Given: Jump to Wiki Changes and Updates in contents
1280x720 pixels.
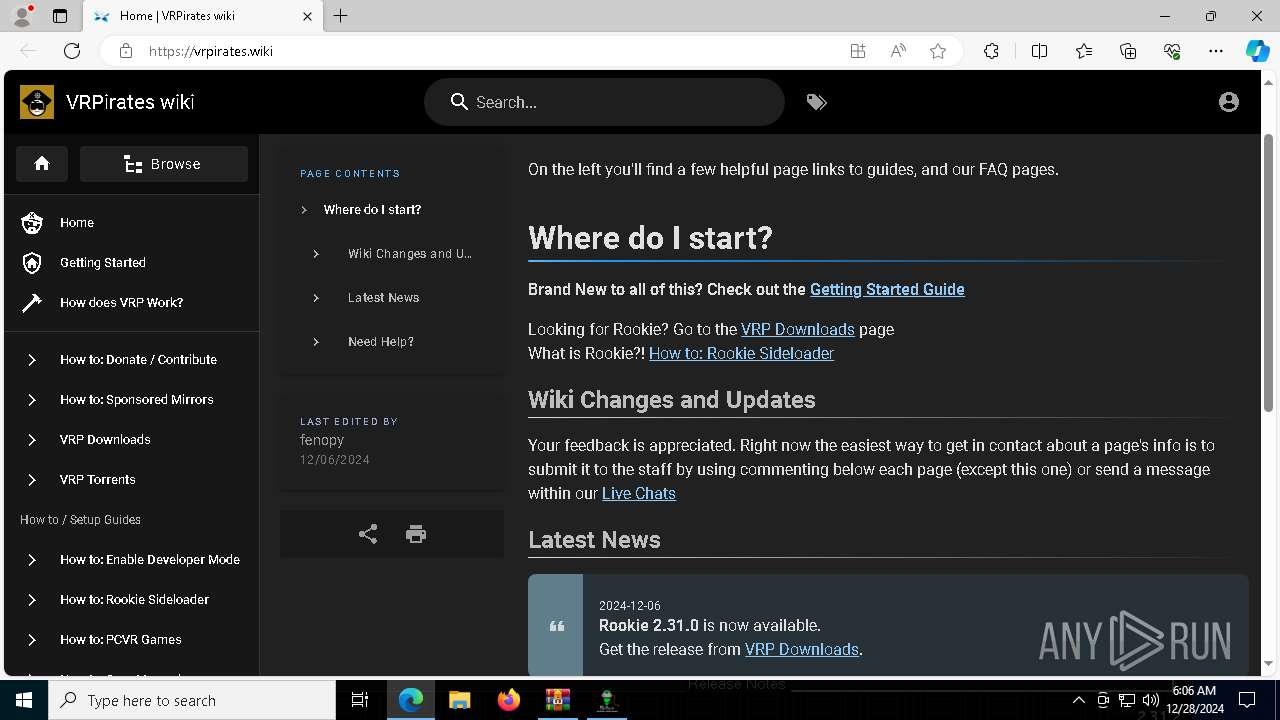Looking at the screenshot, I should coord(410,254).
